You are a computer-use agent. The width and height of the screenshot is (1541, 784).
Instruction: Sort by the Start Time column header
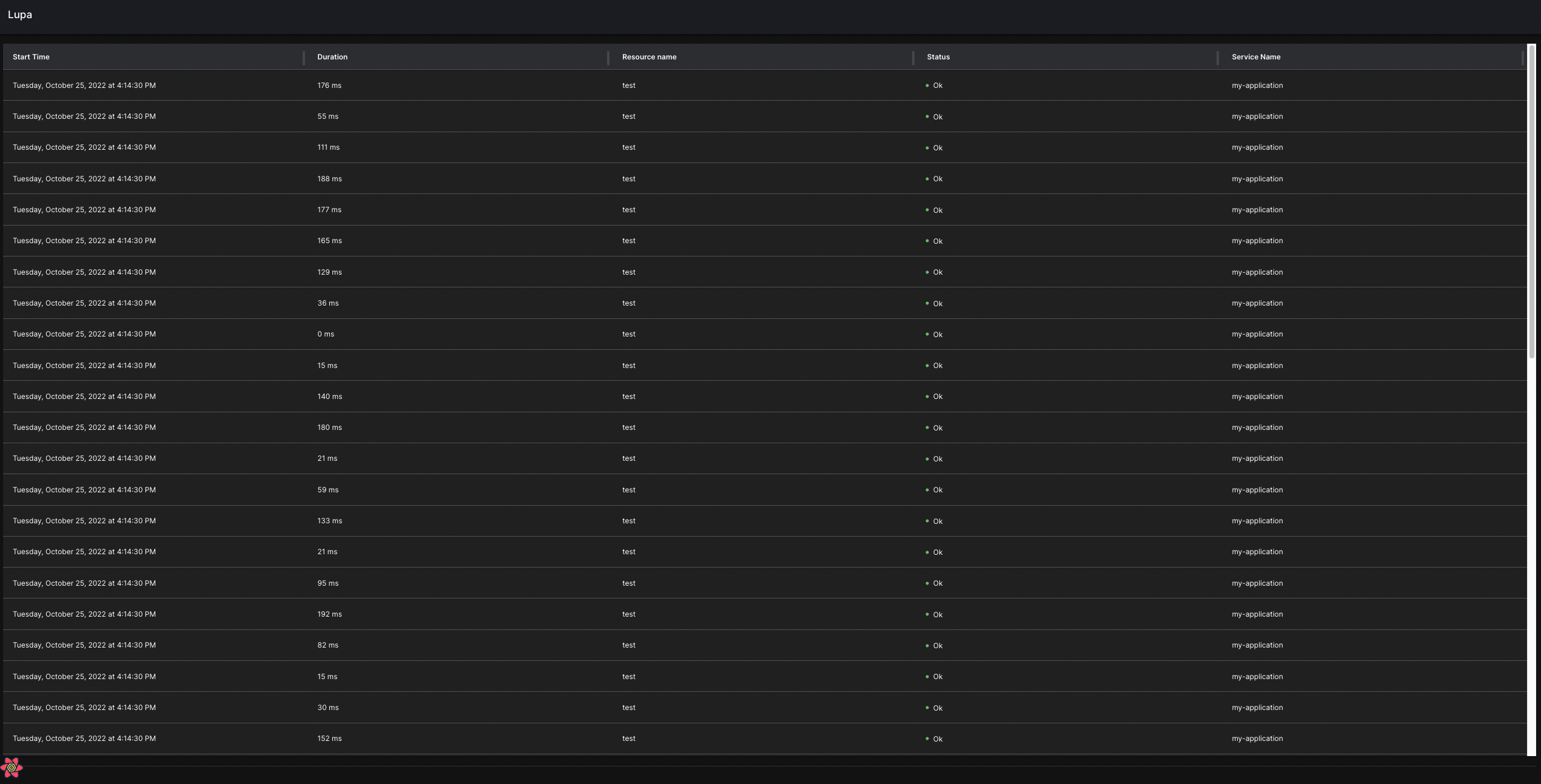[x=31, y=56]
